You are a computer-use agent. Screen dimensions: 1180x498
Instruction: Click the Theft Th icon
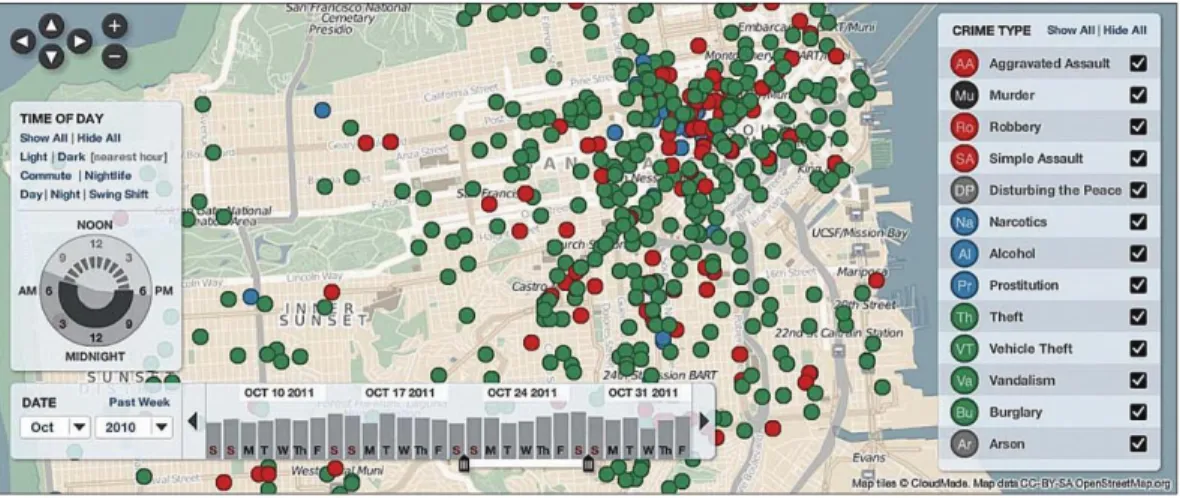point(964,317)
